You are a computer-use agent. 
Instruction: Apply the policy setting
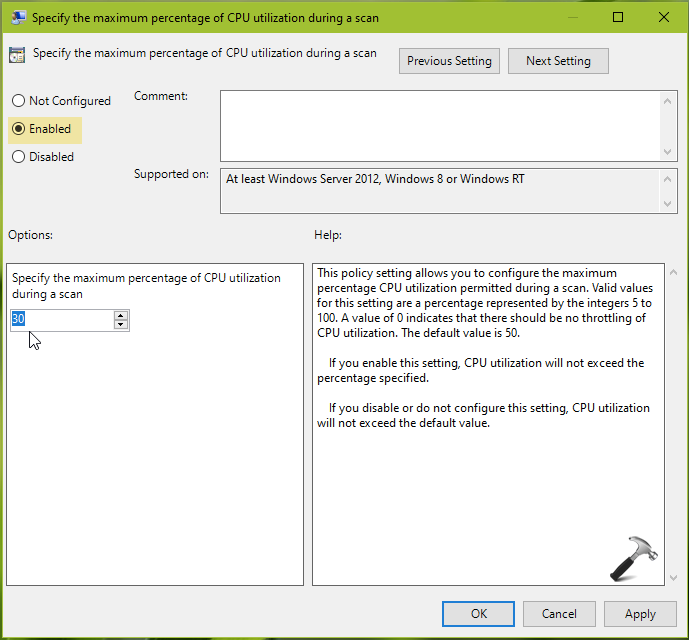pos(640,614)
